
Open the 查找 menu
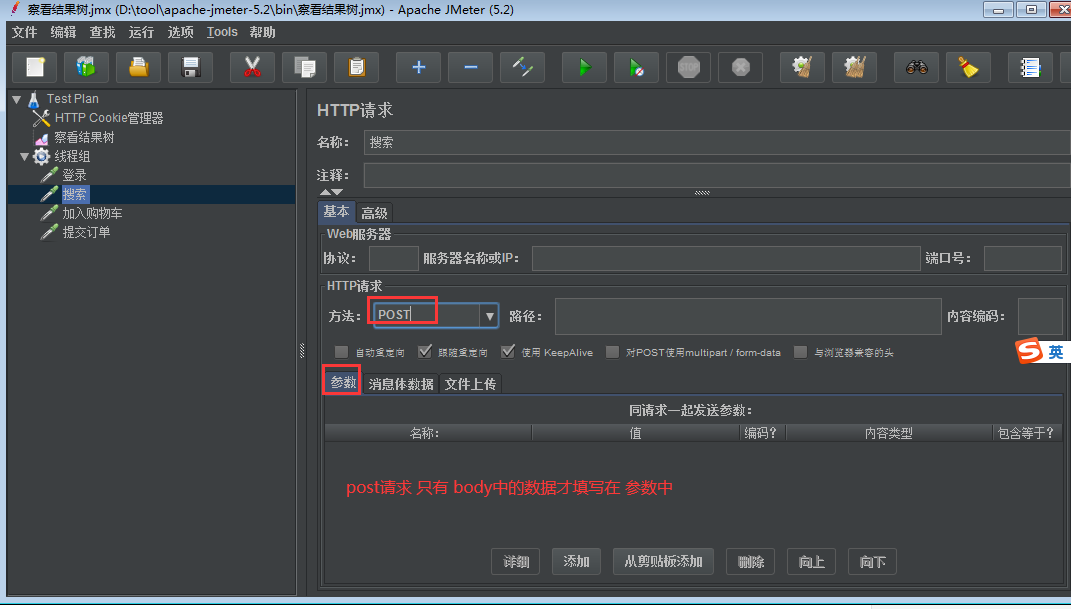click(x=102, y=32)
